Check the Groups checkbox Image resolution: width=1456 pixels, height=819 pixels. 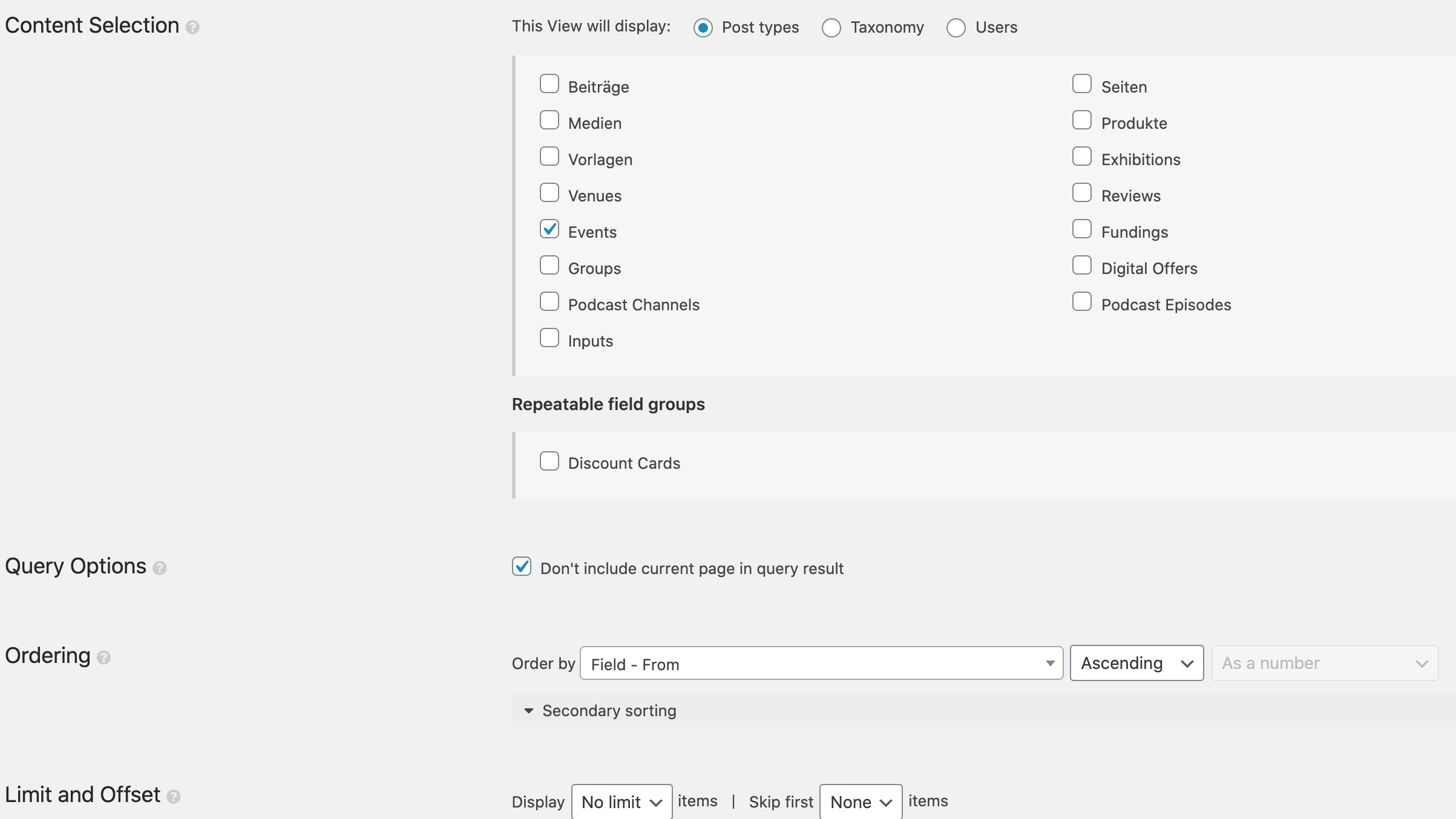549,266
